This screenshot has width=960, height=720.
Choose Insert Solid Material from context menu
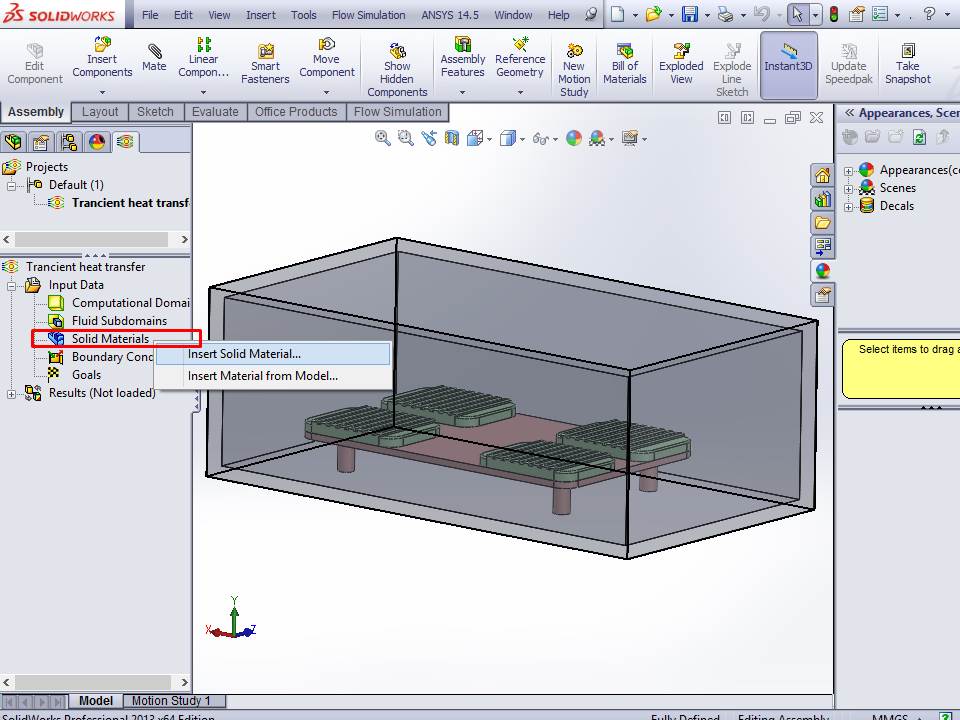(244, 354)
